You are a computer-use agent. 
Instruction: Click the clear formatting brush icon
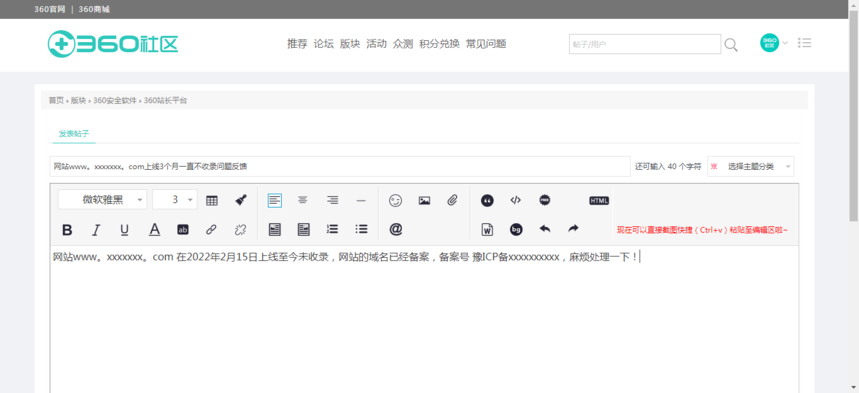click(x=240, y=200)
